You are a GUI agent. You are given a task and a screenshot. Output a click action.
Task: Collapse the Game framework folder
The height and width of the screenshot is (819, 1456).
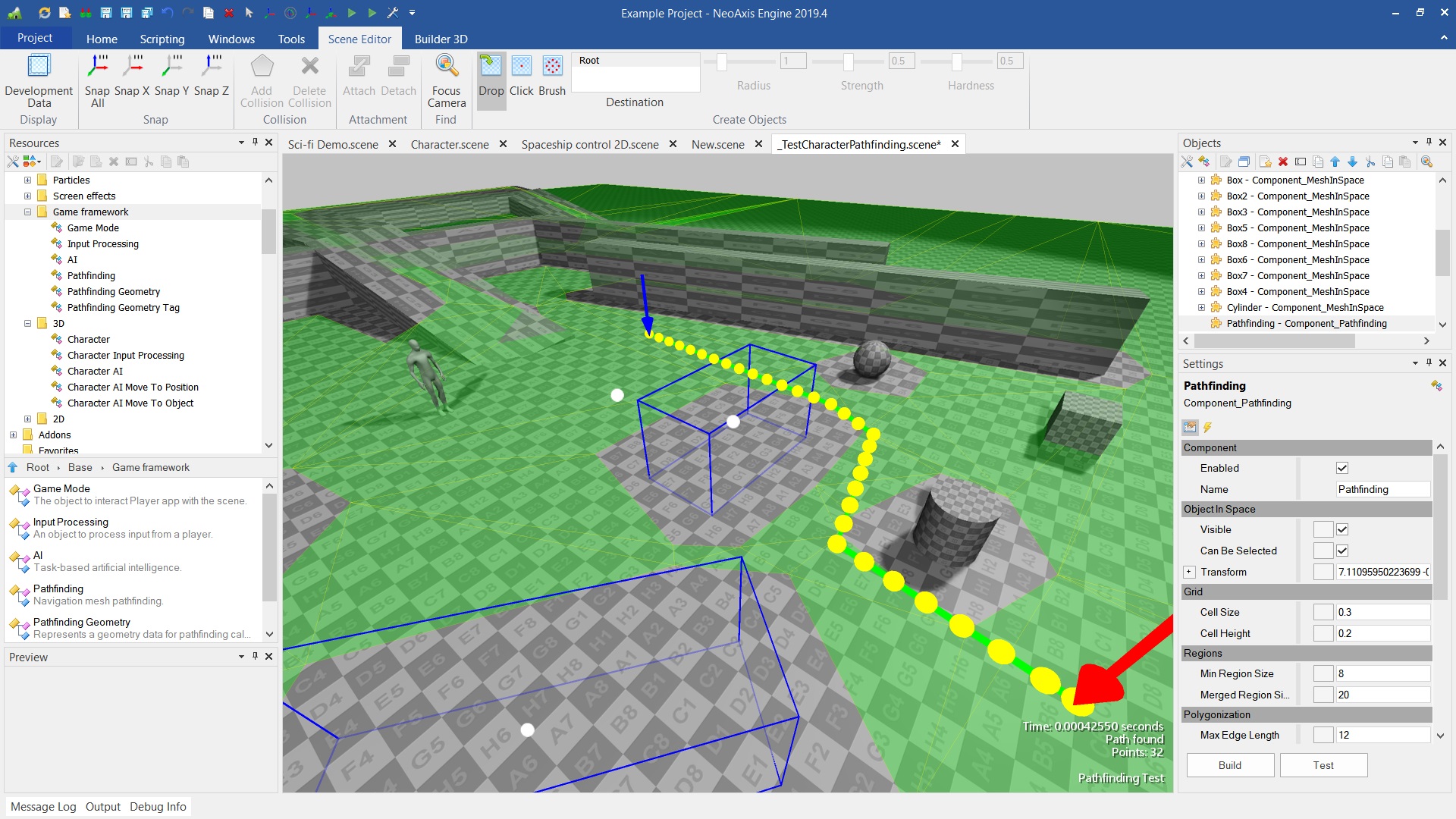click(x=27, y=212)
